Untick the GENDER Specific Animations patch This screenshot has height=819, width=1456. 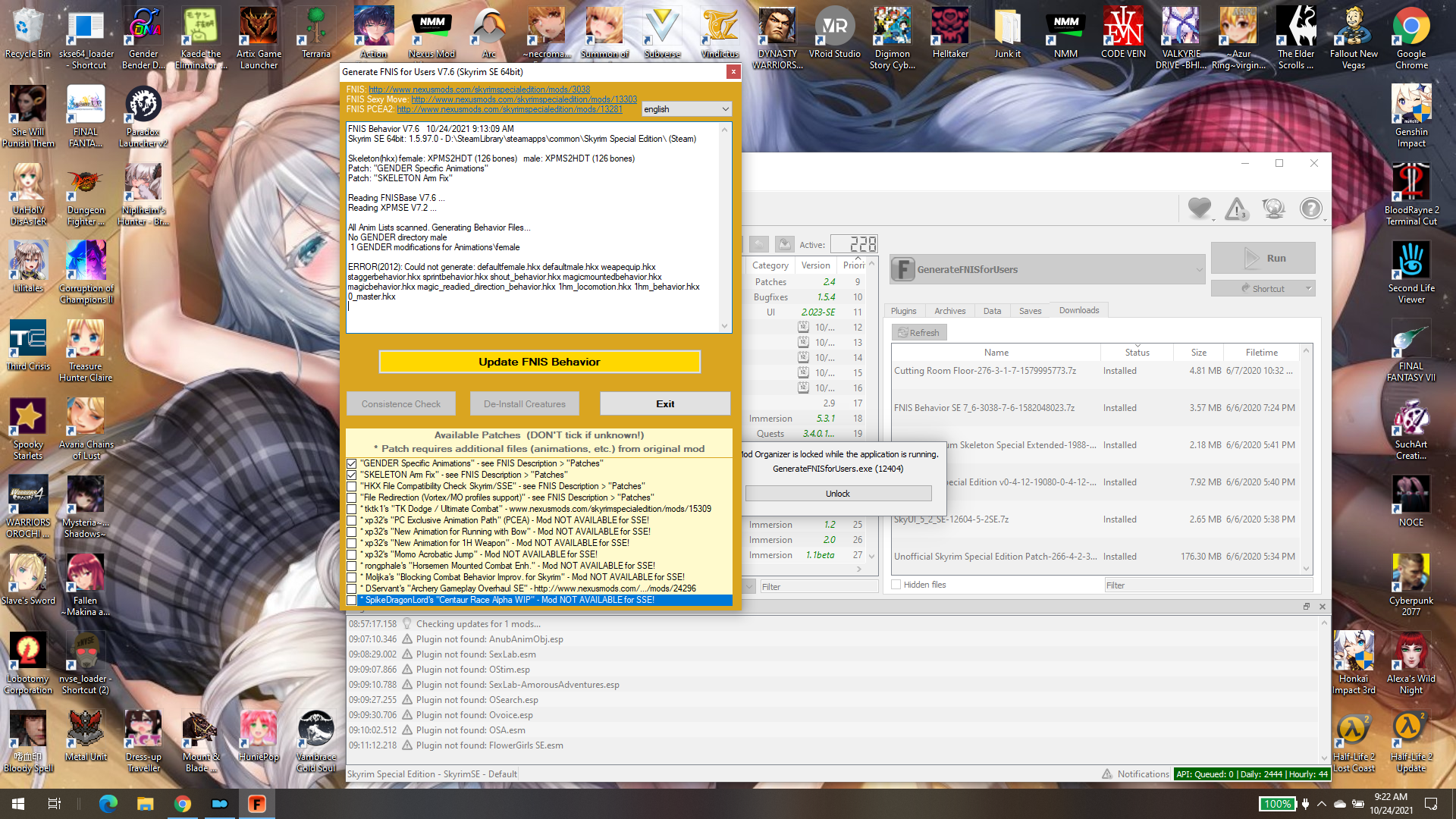coord(352,463)
